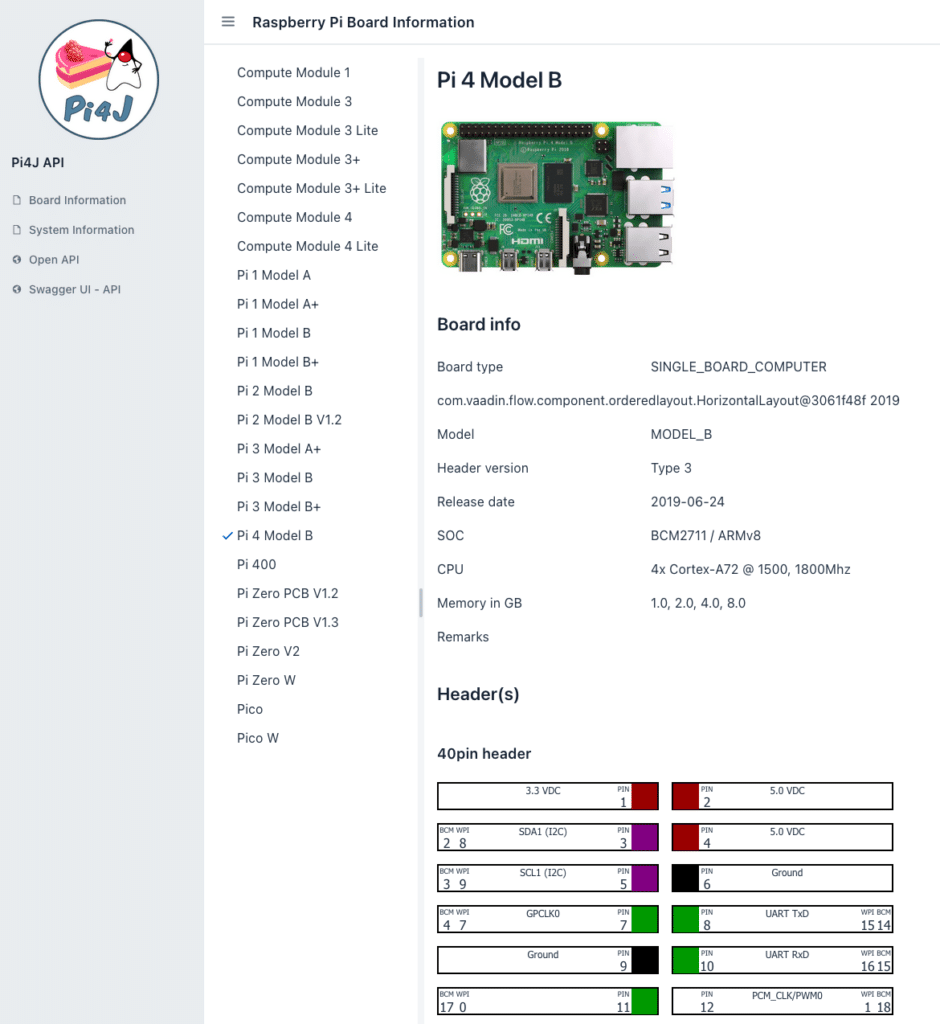
Task: Select Pi 1 Model B+
Action: [x=278, y=362]
